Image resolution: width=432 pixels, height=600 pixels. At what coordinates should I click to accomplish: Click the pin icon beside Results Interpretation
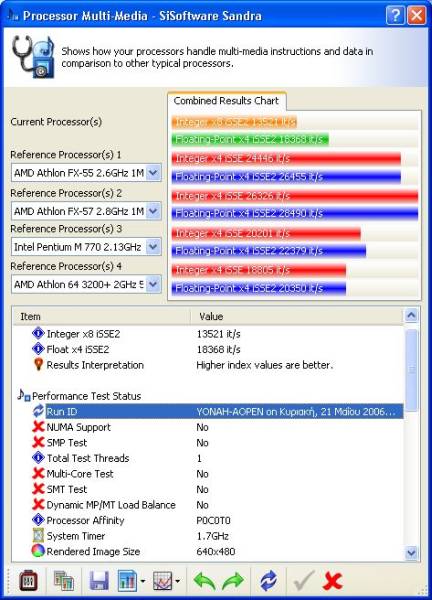(38, 364)
